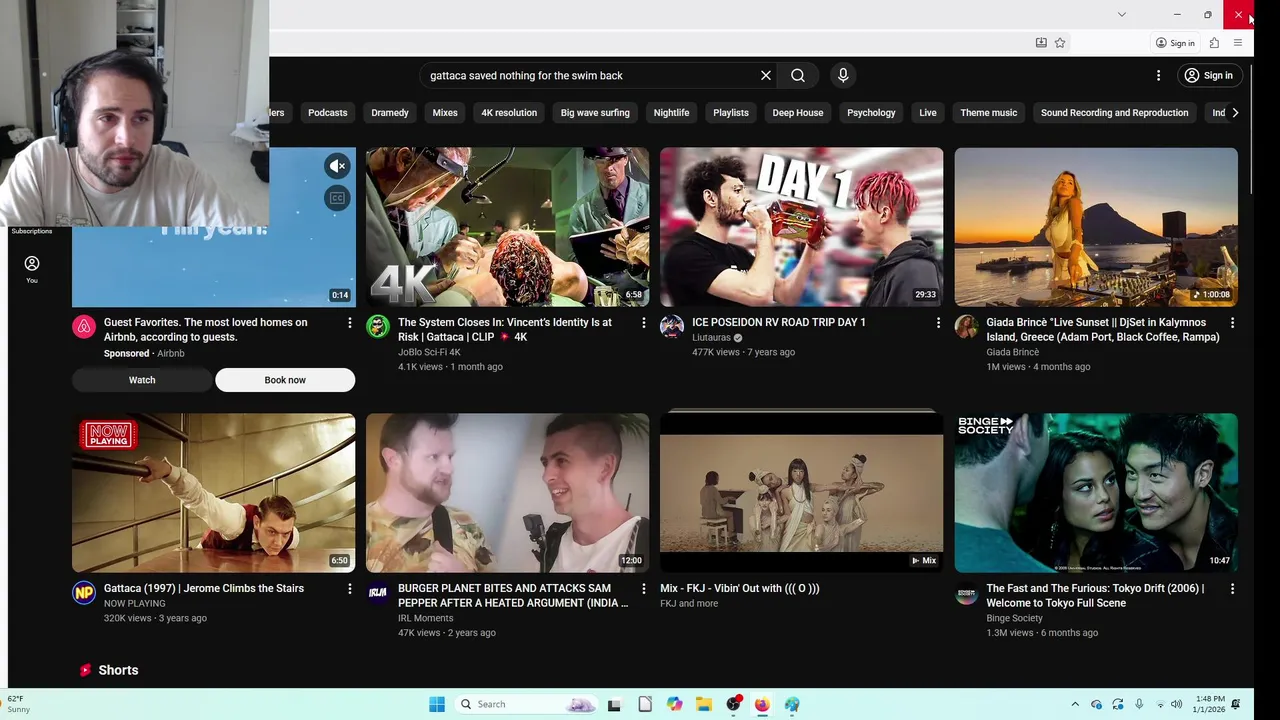The width and height of the screenshot is (1280, 720).
Task: Open Liutauras channel avatar
Action: [672, 327]
